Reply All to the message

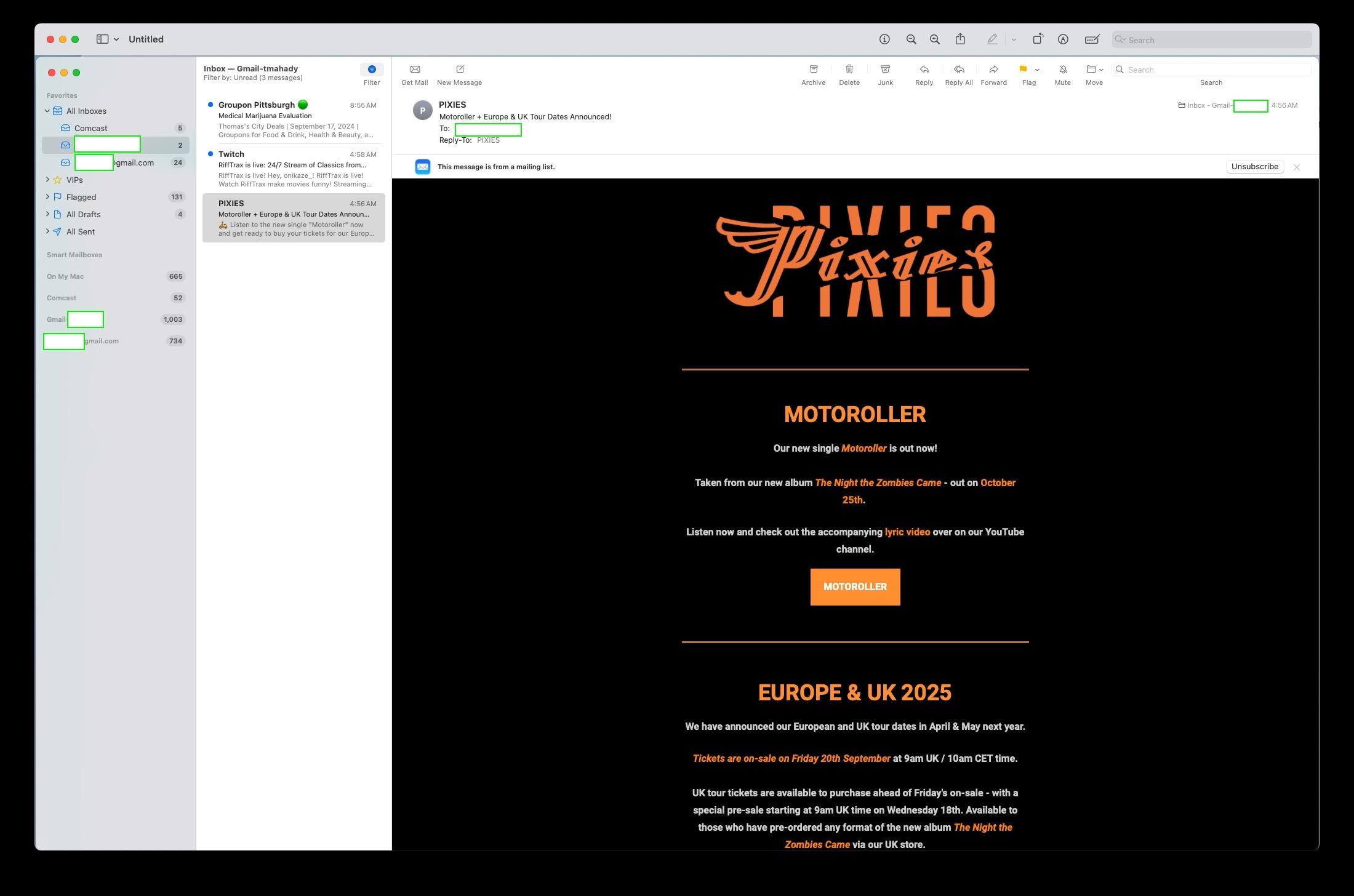(x=959, y=74)
